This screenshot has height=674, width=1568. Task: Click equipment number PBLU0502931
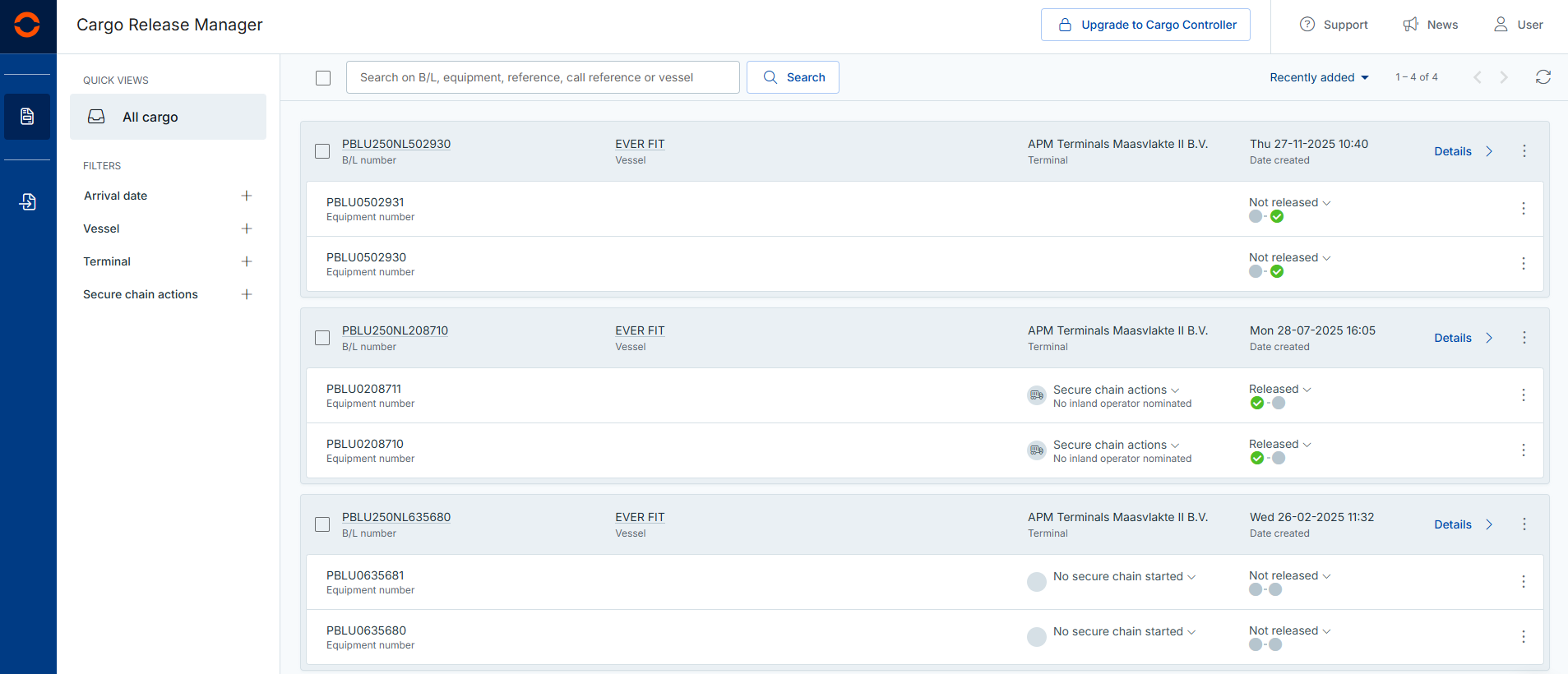[x=365, y=202]
